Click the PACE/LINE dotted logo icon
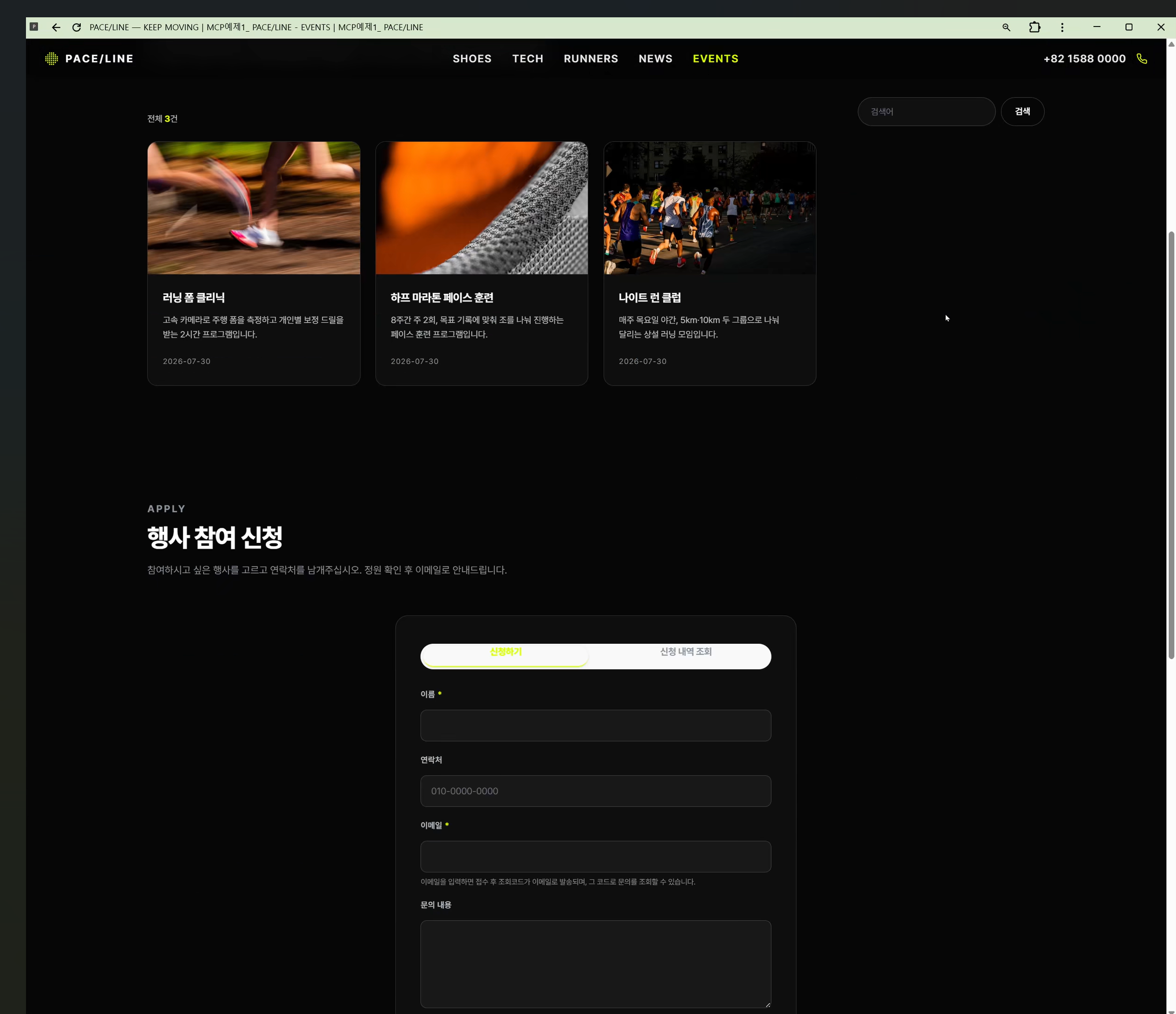The image size is (1176, 1014). (51, 59)
